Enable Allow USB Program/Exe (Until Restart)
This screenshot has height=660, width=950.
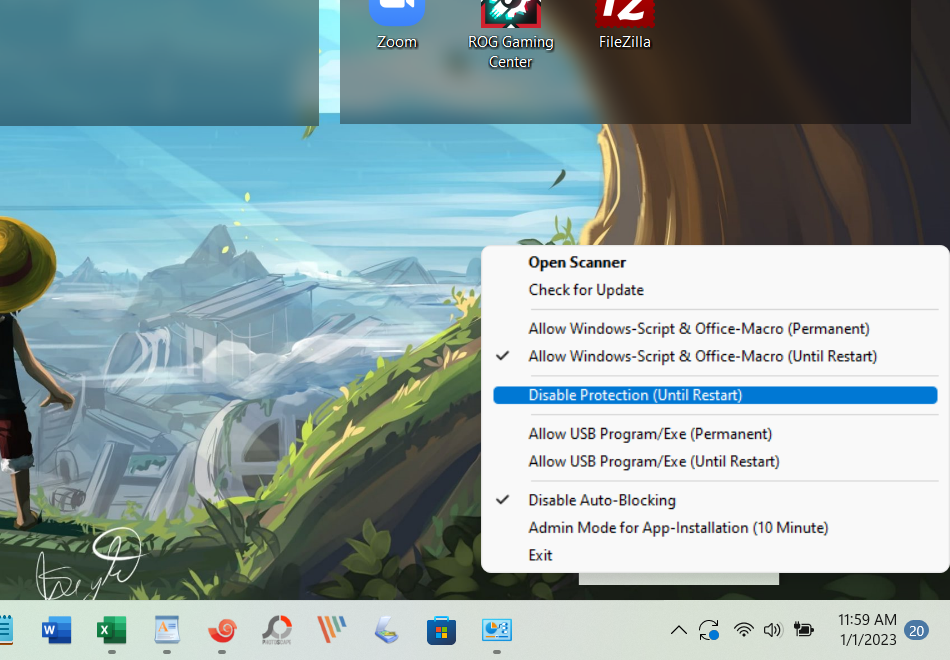coord(716,461)
